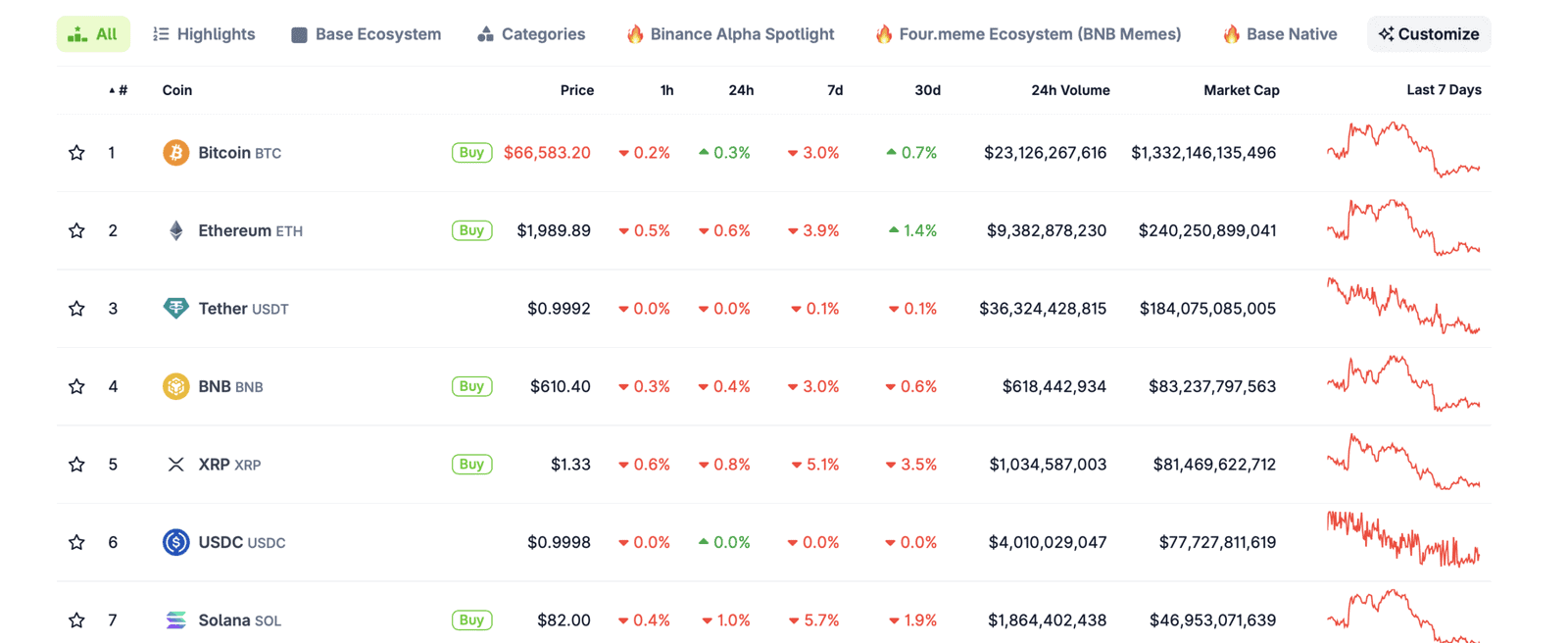Add Bitcoin to watchlist via star toggle
This screenshot has height=643, width=1568.
[x=76, y=152]
